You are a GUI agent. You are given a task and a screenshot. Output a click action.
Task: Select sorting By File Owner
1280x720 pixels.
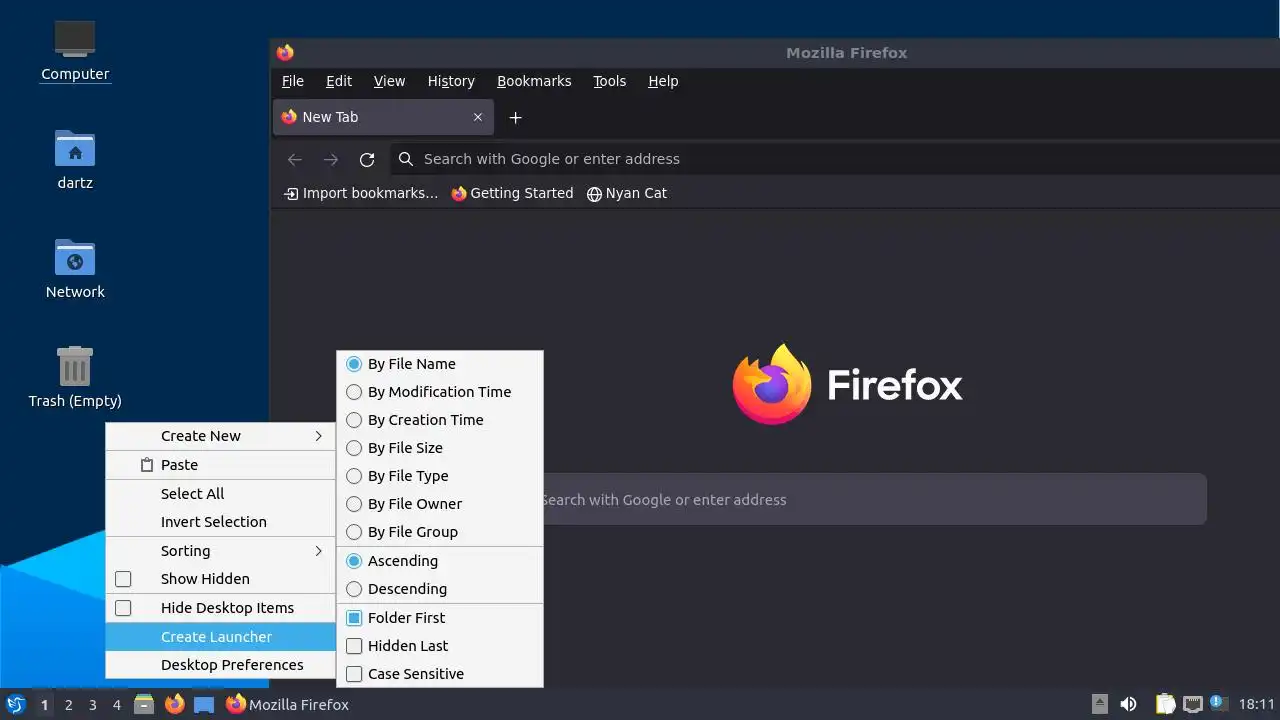click(440, 504)
